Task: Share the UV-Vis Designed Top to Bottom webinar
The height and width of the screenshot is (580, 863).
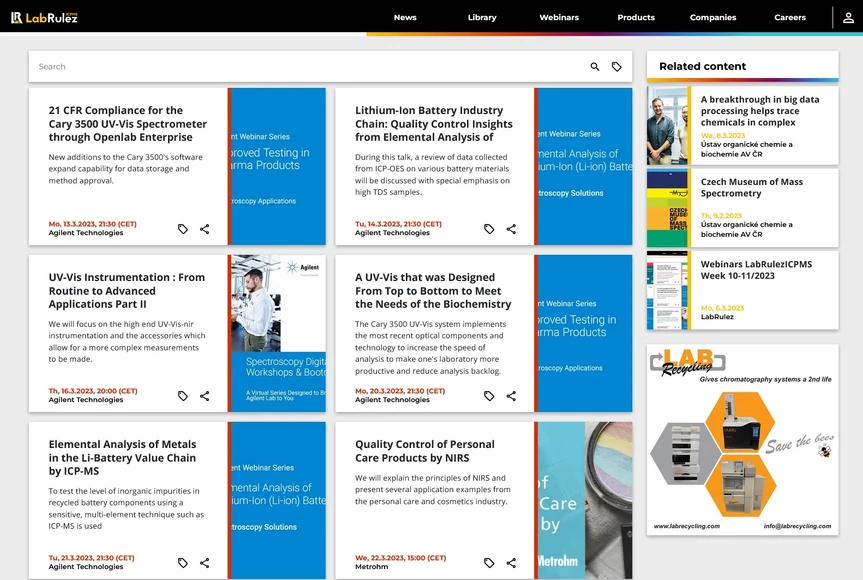Action: (511, 396)
